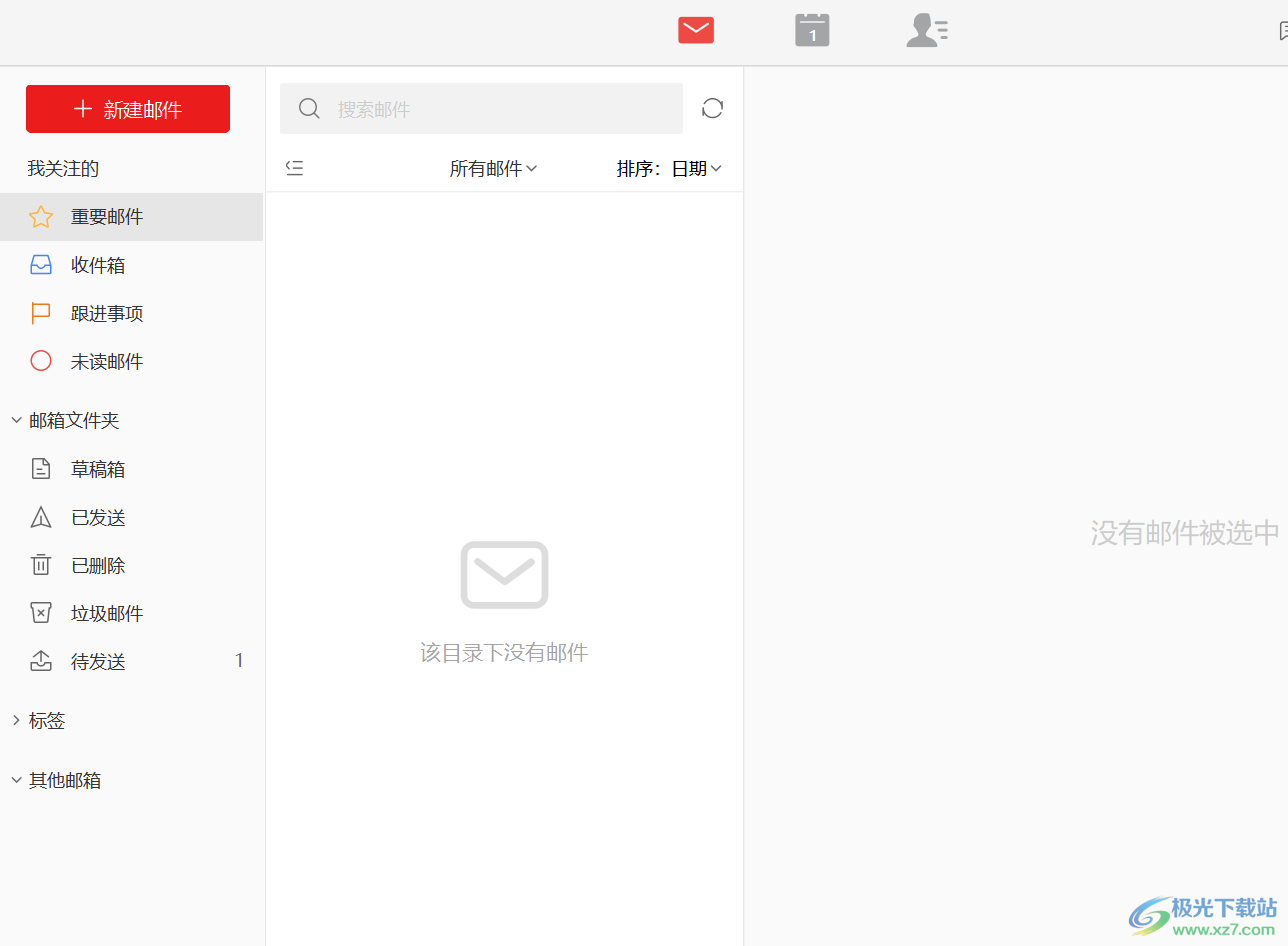Click the orange flag icon
Viewport: 1288px width, 946px height.
click(x=41, y=314)
